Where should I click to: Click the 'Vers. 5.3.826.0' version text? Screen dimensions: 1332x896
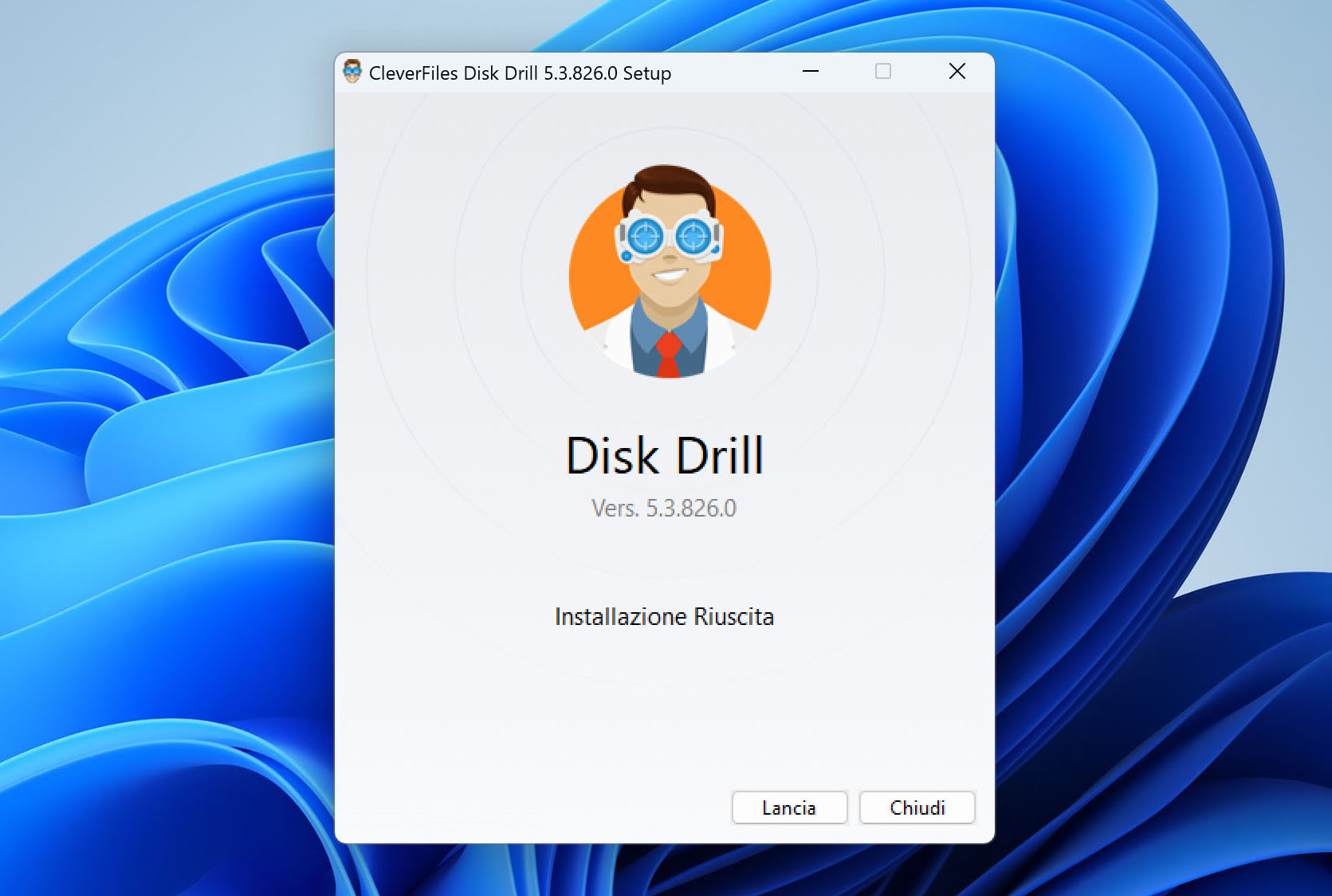pyautogui.click(x=664, y=509)
